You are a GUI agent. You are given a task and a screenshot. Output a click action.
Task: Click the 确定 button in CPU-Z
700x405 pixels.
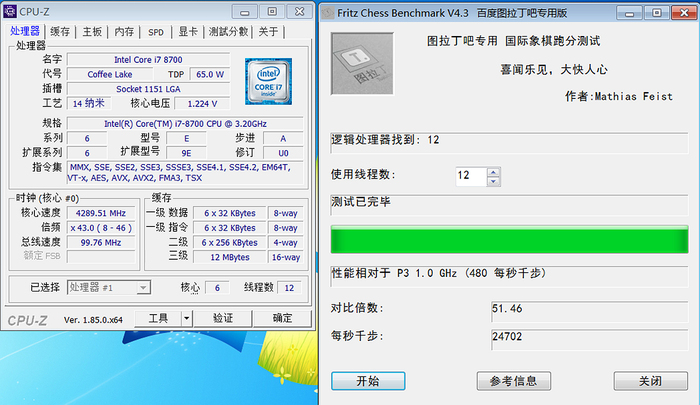click(282, 318)
